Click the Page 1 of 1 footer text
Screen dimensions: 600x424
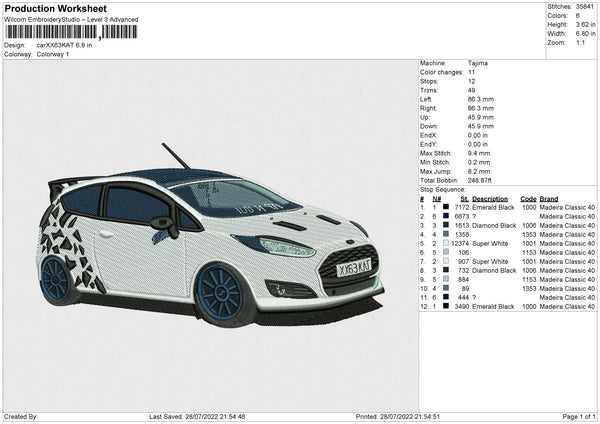pyautogui.click(x=579, y=417)
